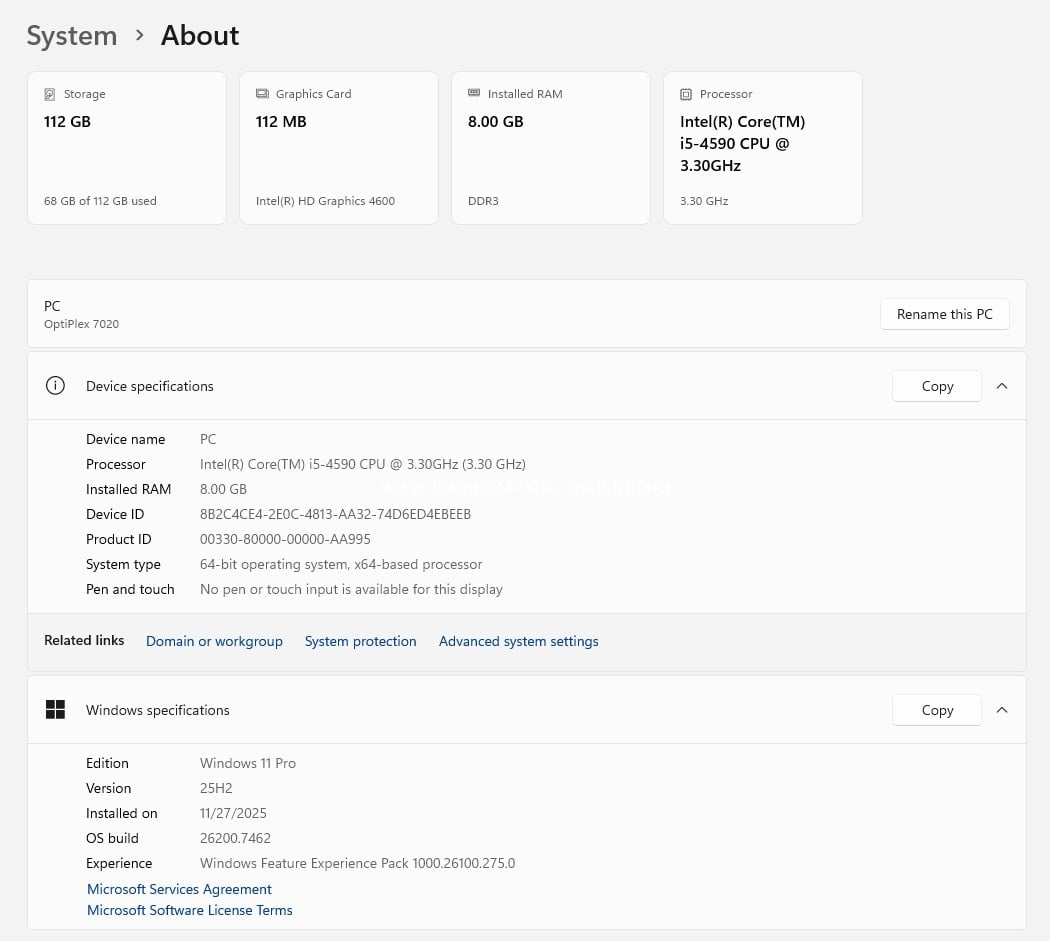This screenshot has width=1050, height=941.
Task: Collapse the Device specifications section
Action: [x=1002, y=386]
